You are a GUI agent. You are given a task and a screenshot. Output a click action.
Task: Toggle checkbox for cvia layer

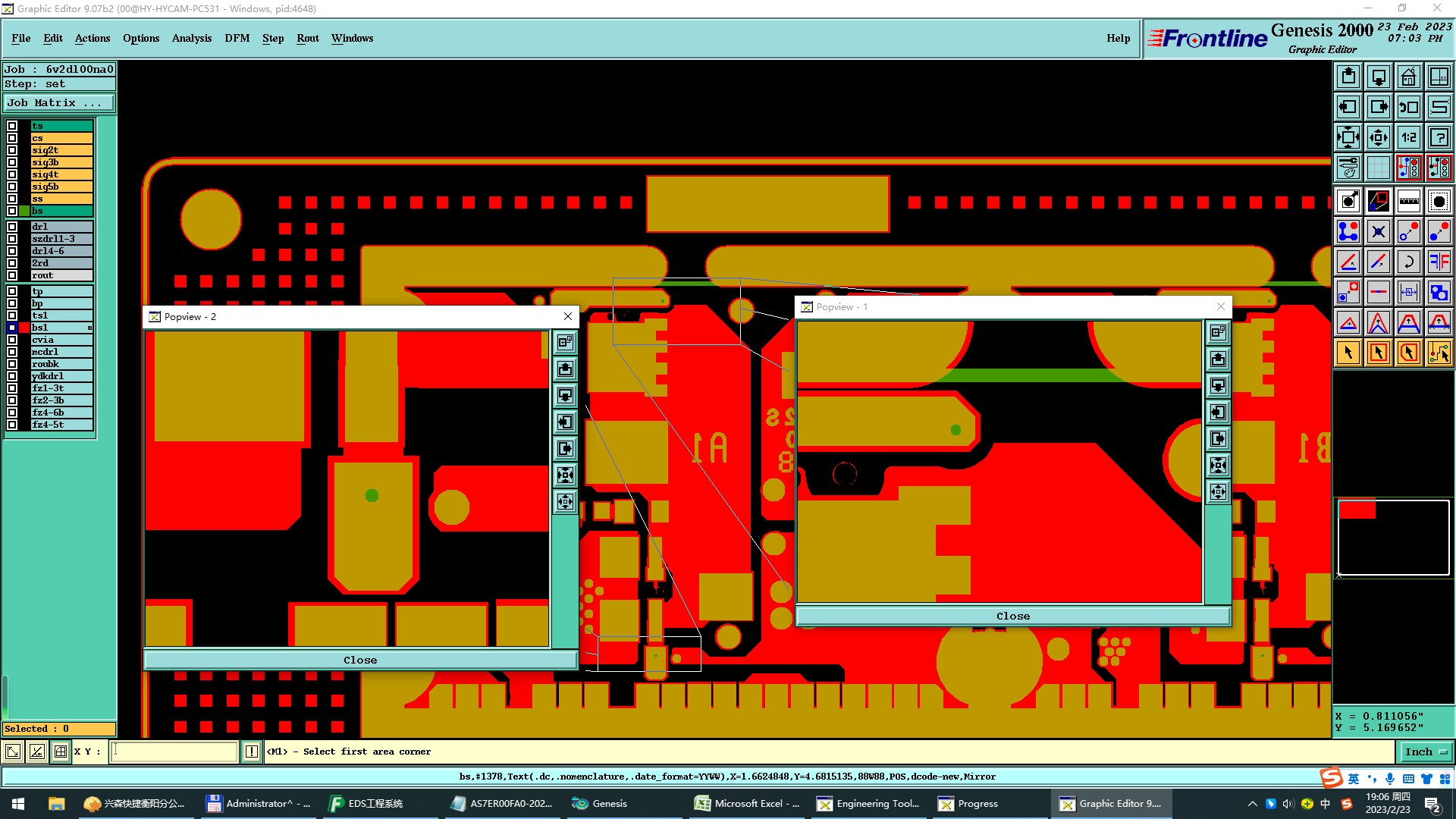click(x=12, y=340)
